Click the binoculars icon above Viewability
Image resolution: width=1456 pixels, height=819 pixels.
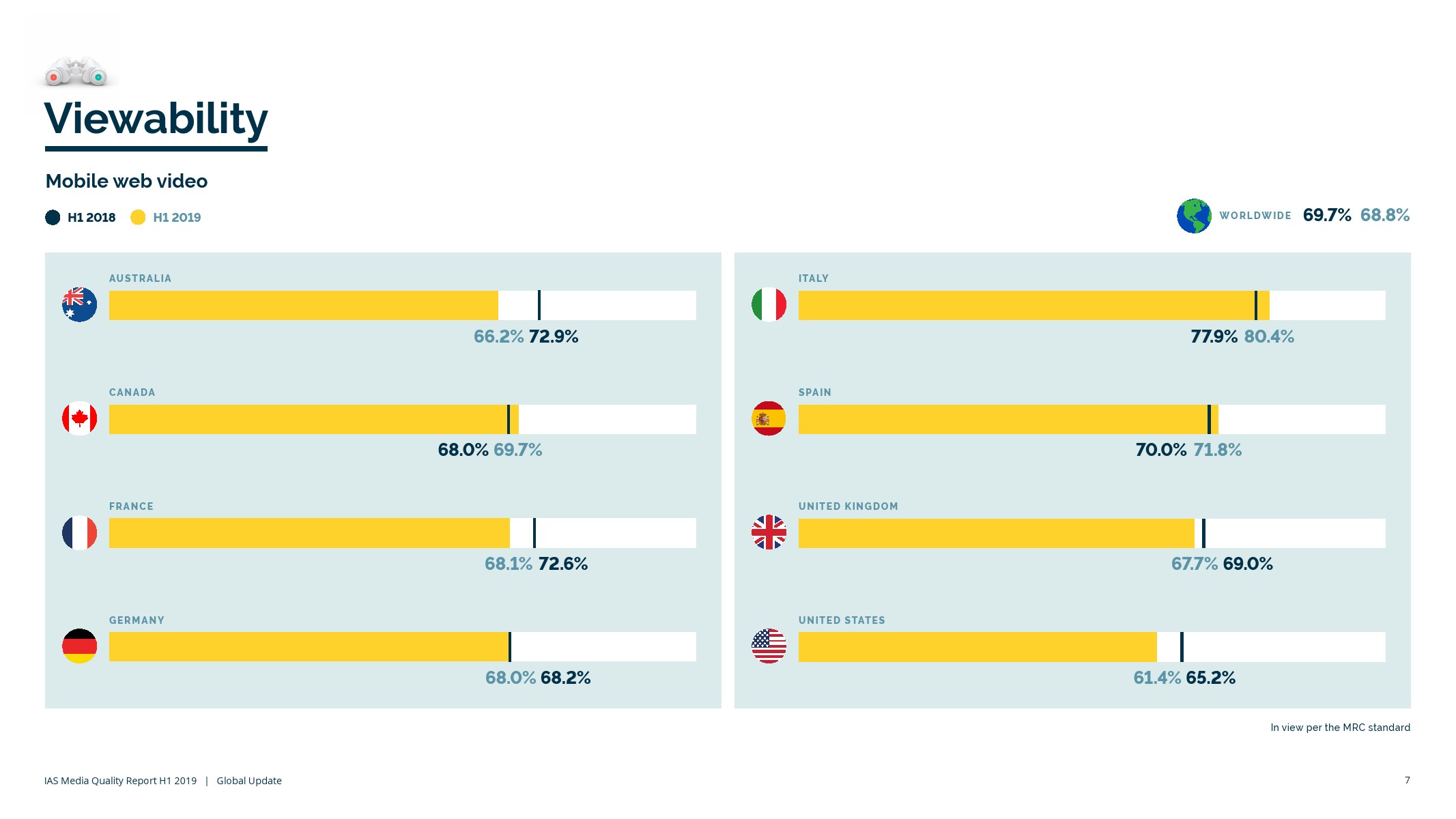tap(76, 72)
